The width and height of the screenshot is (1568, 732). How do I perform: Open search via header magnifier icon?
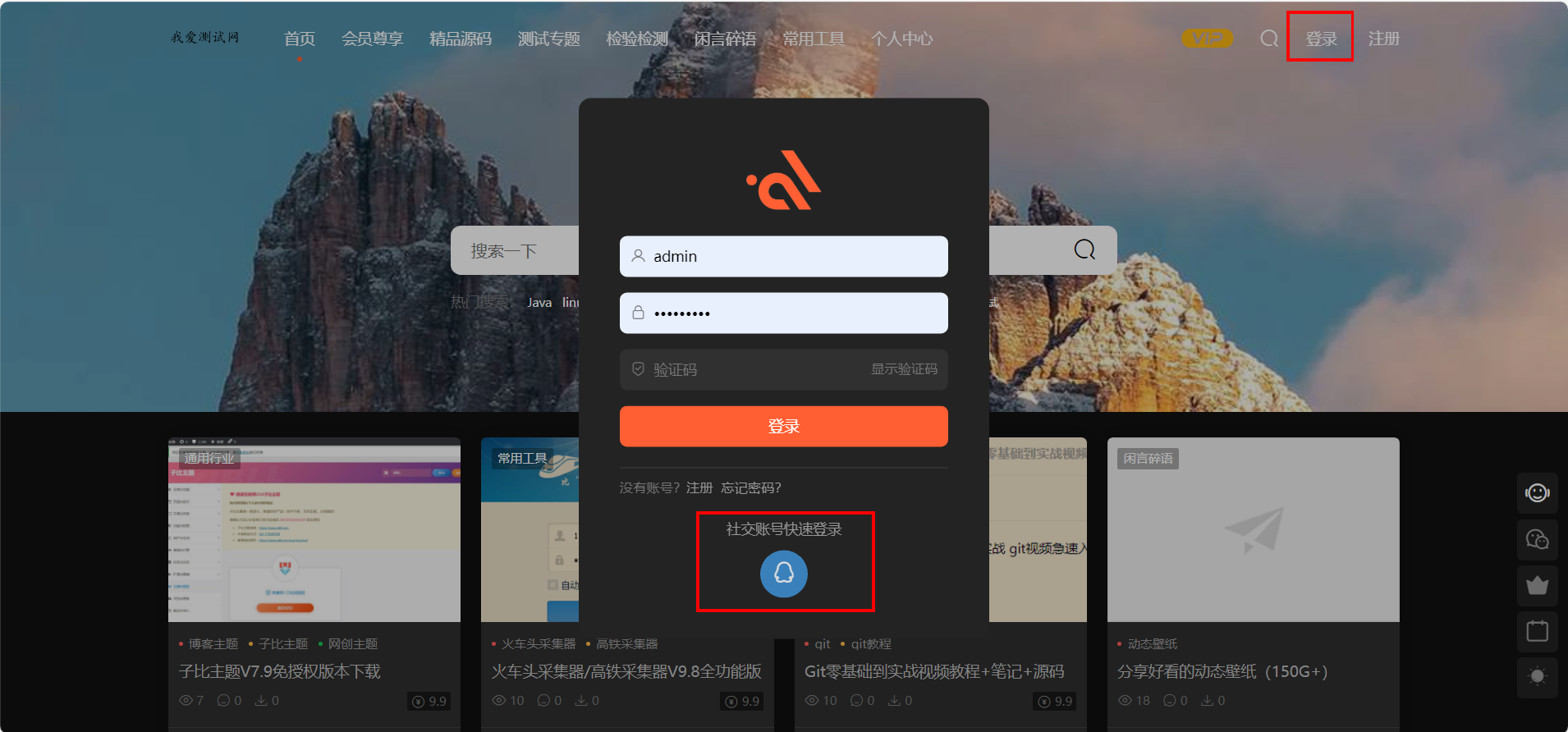tap(1269, 39)
